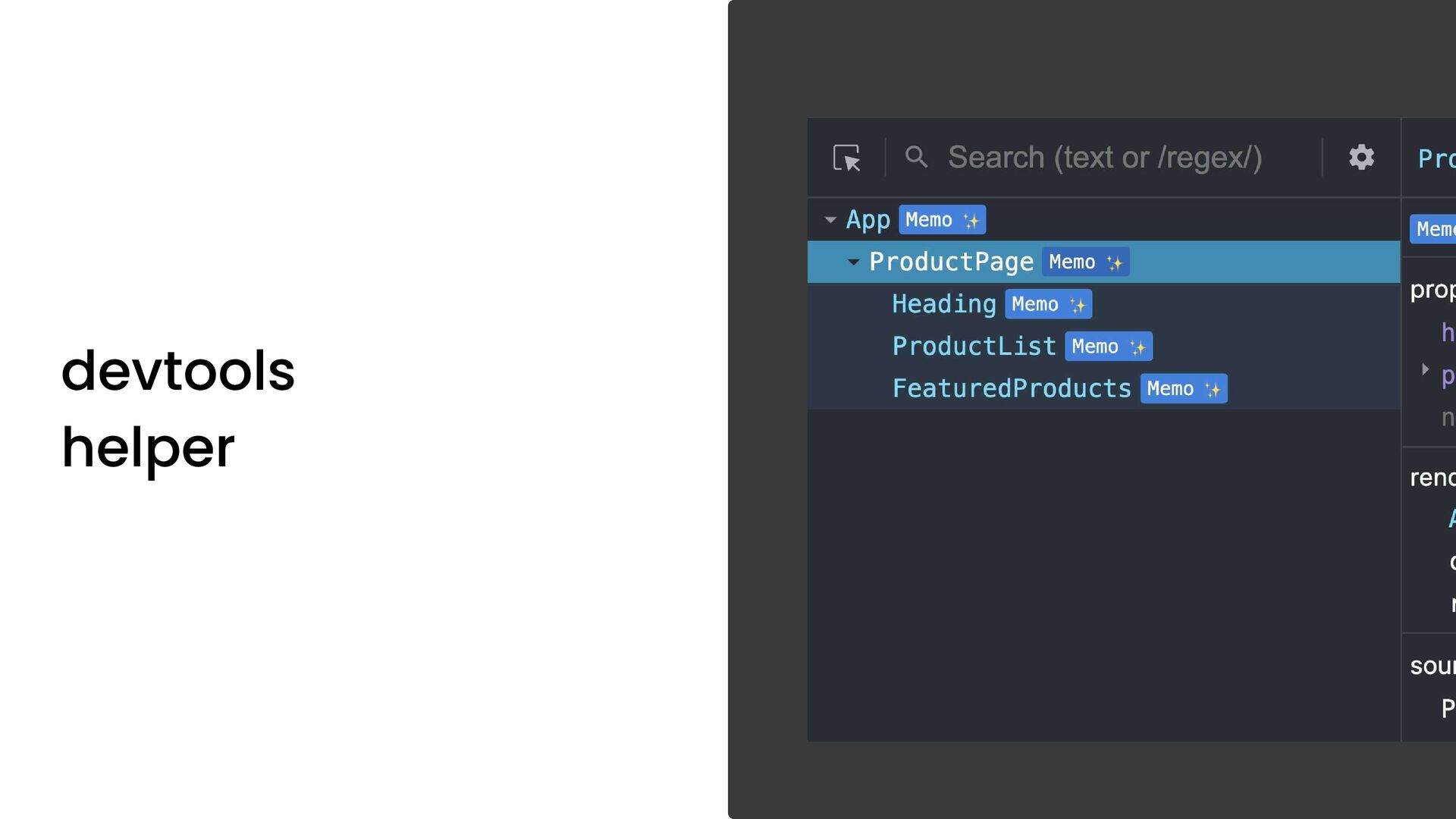Collapse the ProductPage tree node
This screenshot has width=1456, height=819.
[853, 262]
